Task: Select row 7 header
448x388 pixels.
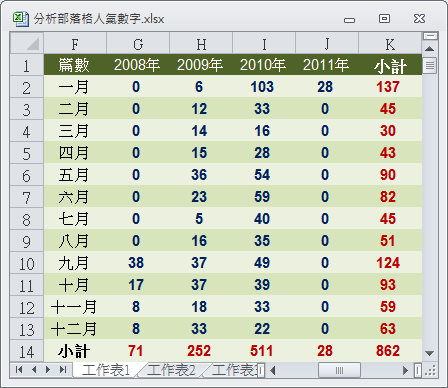Action: [27, 197]
